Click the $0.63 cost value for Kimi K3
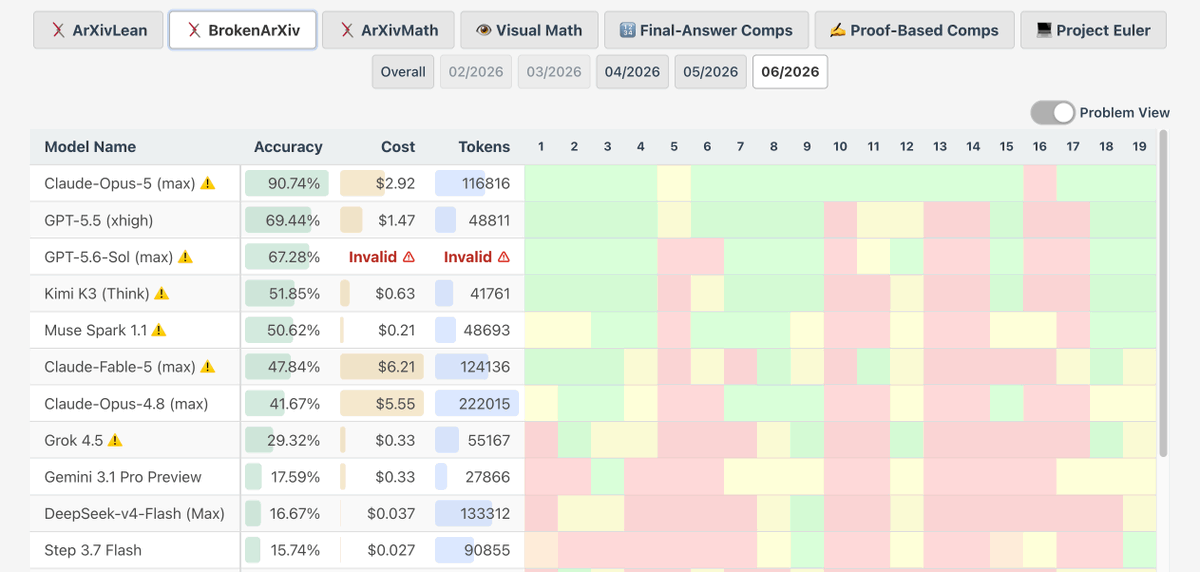 point(396,294)
